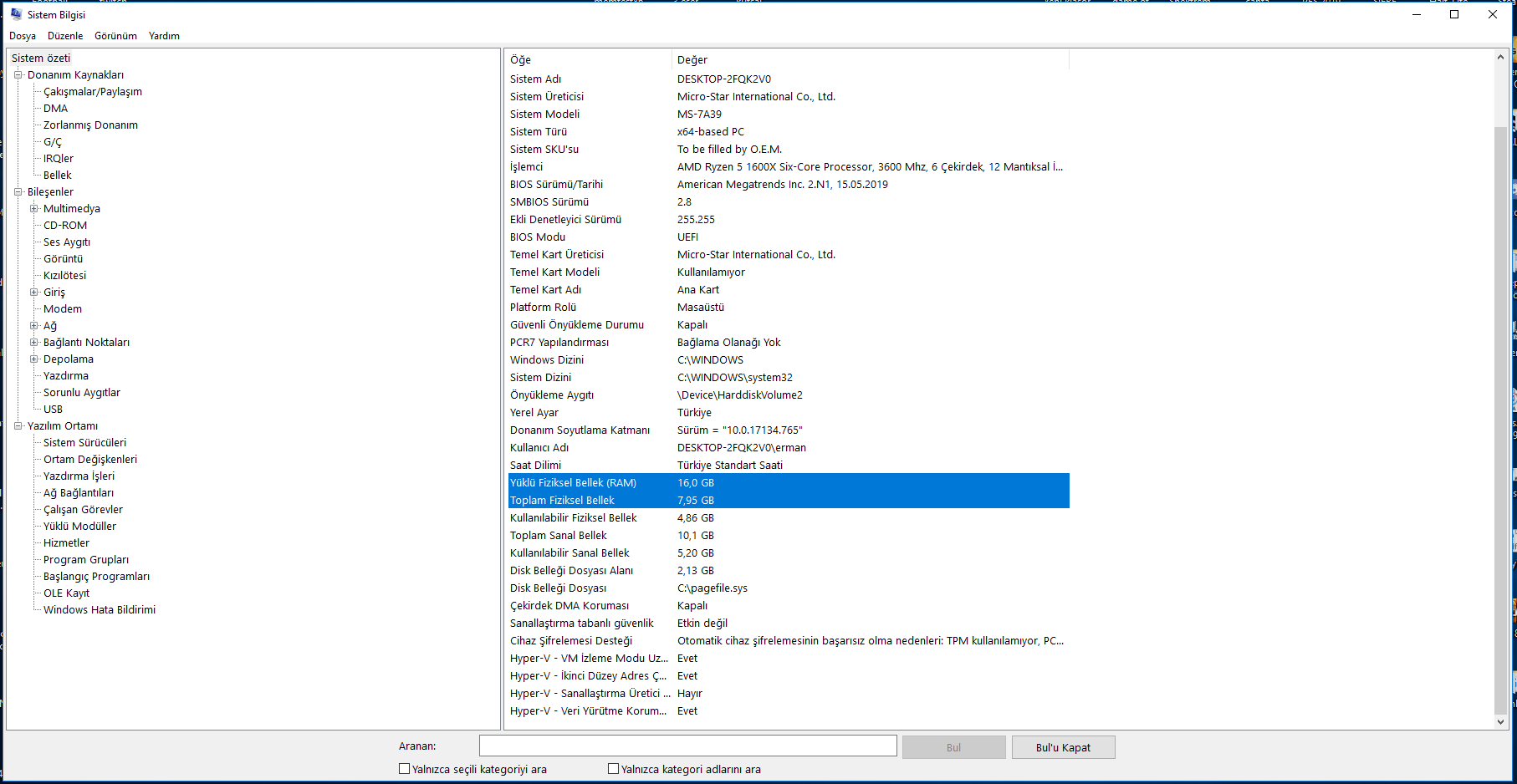Click the Toplam Sanal Bellek row
The height and width of the screenshot is (784, 1517).
coord(789,536)
